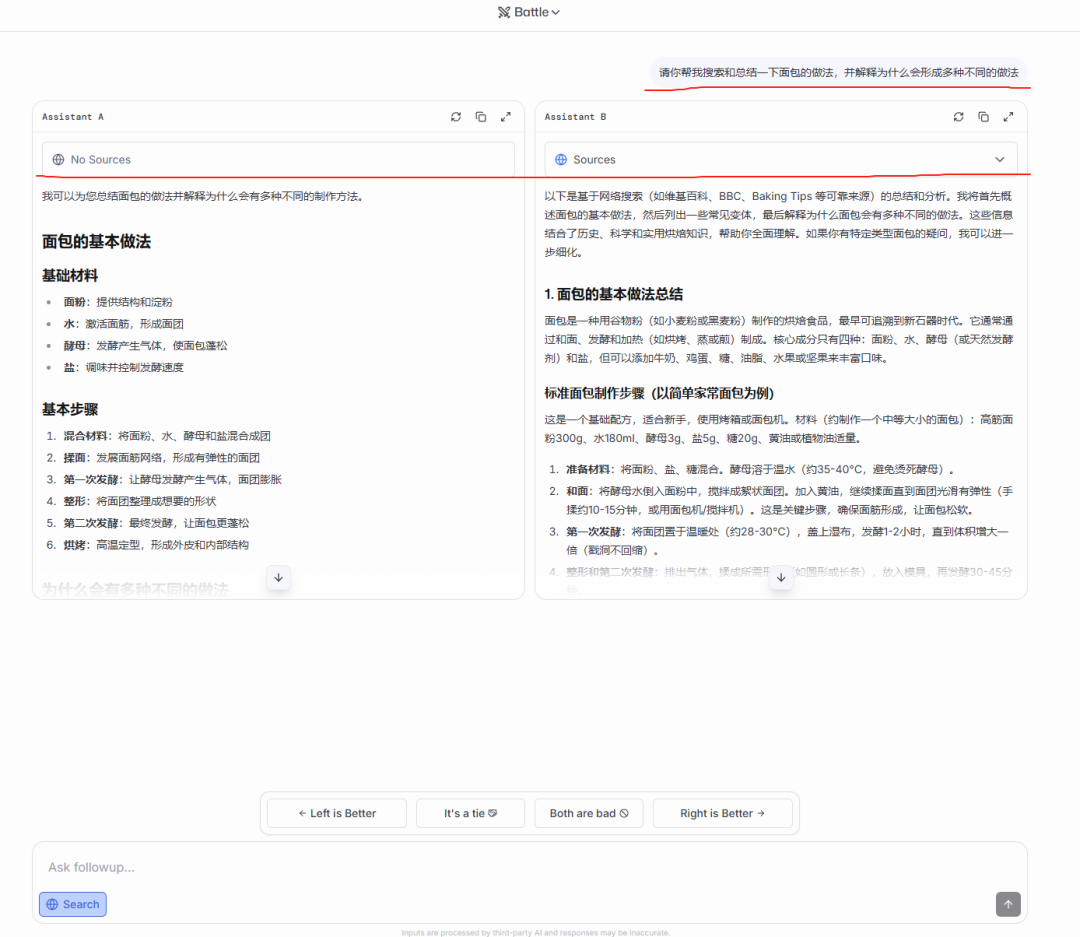
Task: Vote Right is Better
Action: (722, 813)
